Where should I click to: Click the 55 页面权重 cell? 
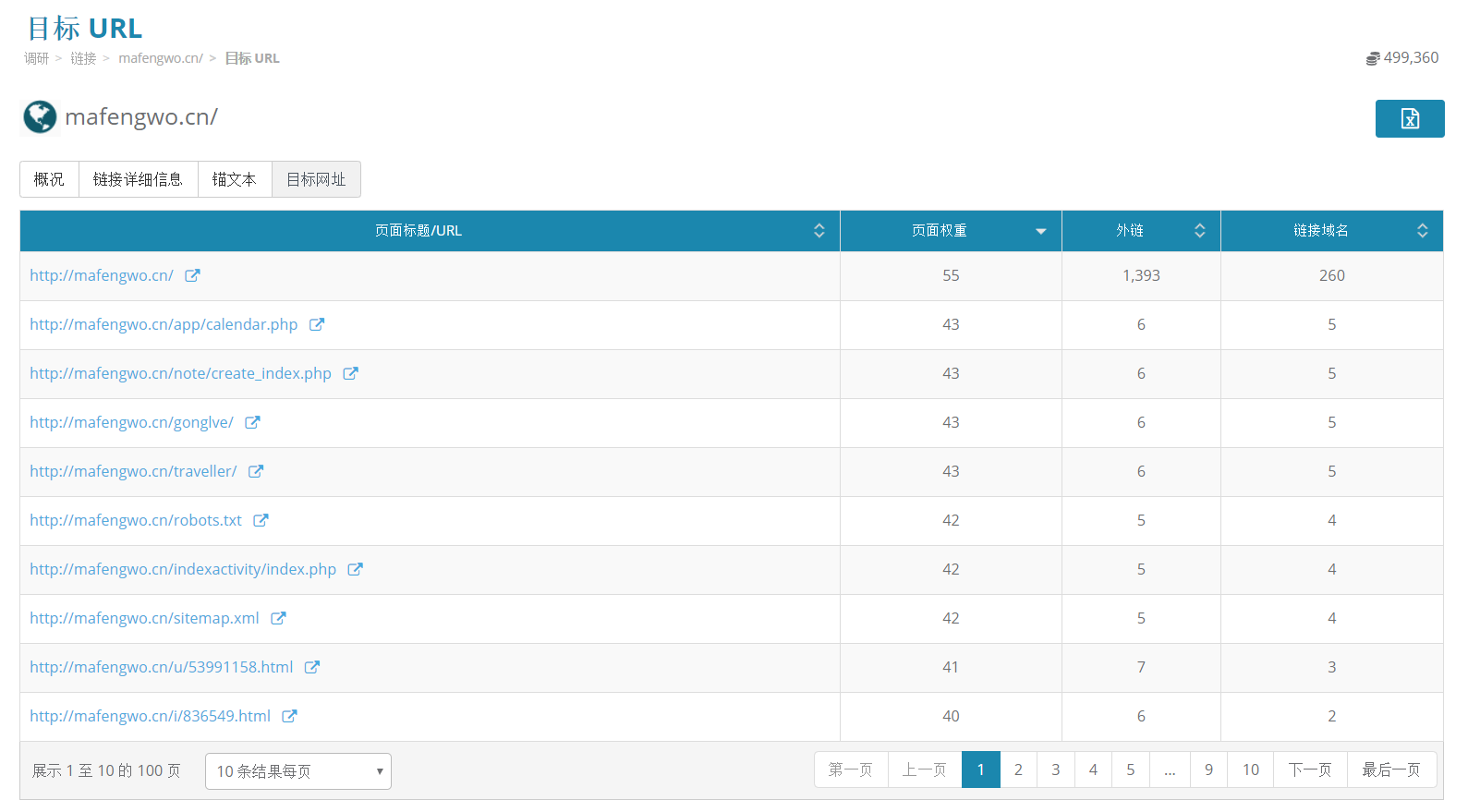(951, 275)
